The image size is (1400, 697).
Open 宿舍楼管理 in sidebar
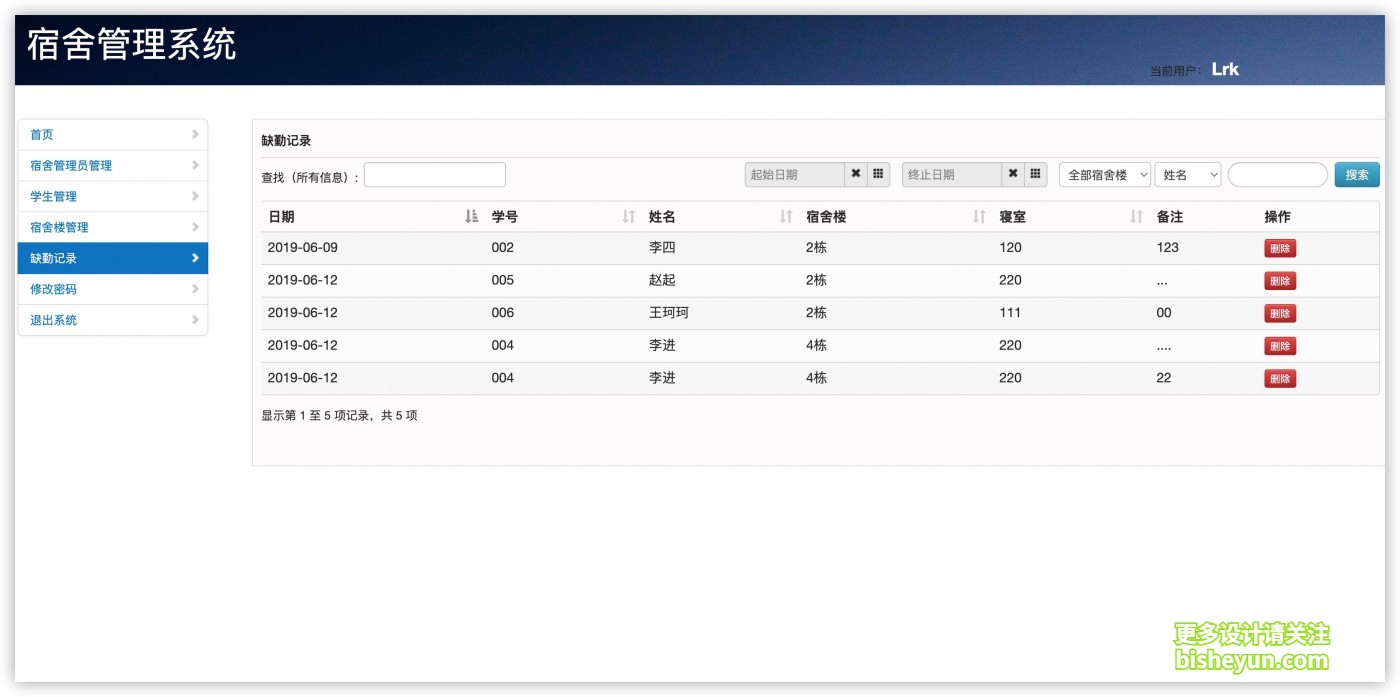113,228
